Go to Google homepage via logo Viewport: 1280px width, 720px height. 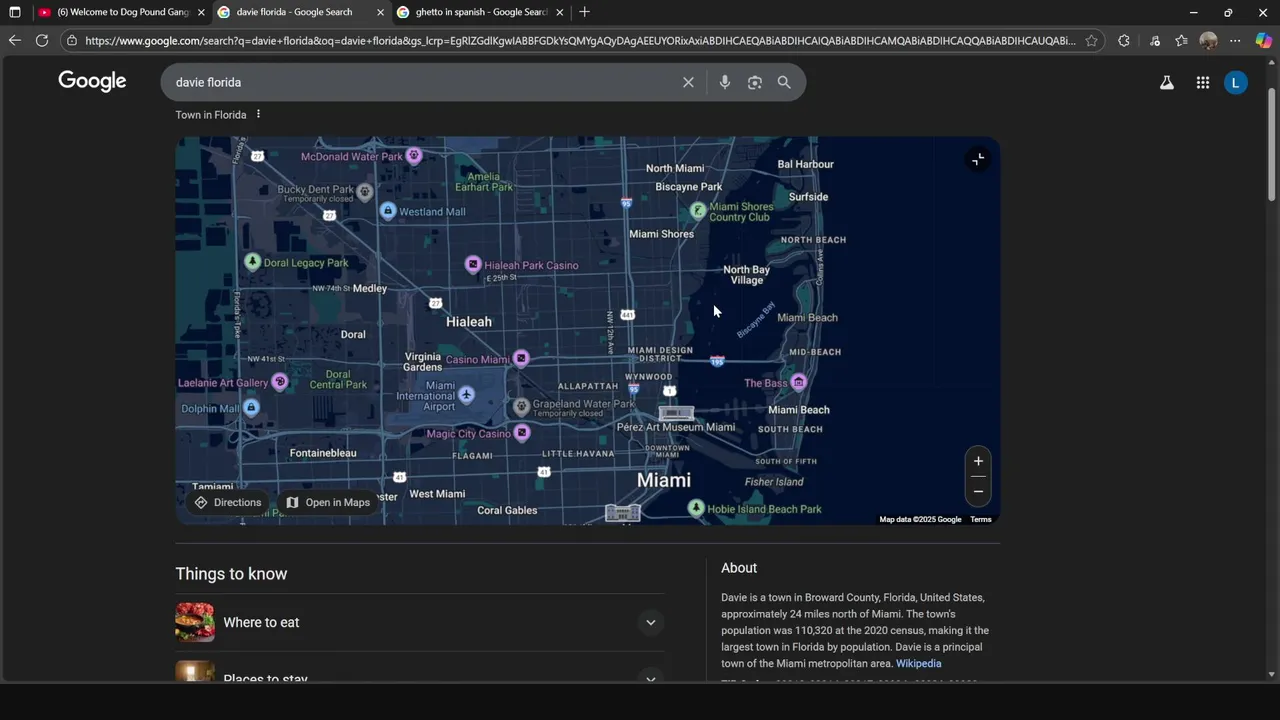[x=92, y=82]
